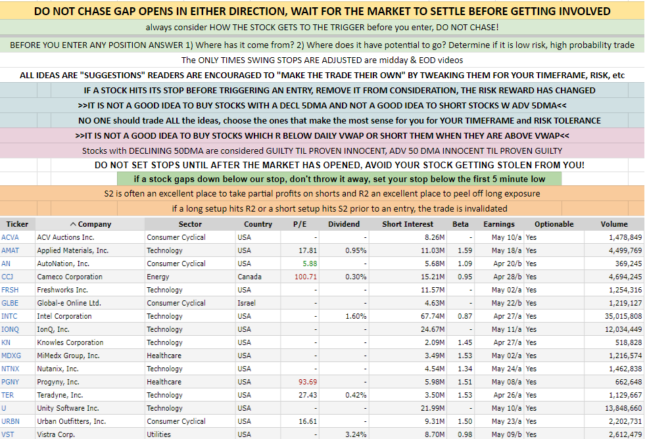Open the INTC ticker link
Image resolution: width=645 pixels, height=439 pixels.
(x=9, y=316)
